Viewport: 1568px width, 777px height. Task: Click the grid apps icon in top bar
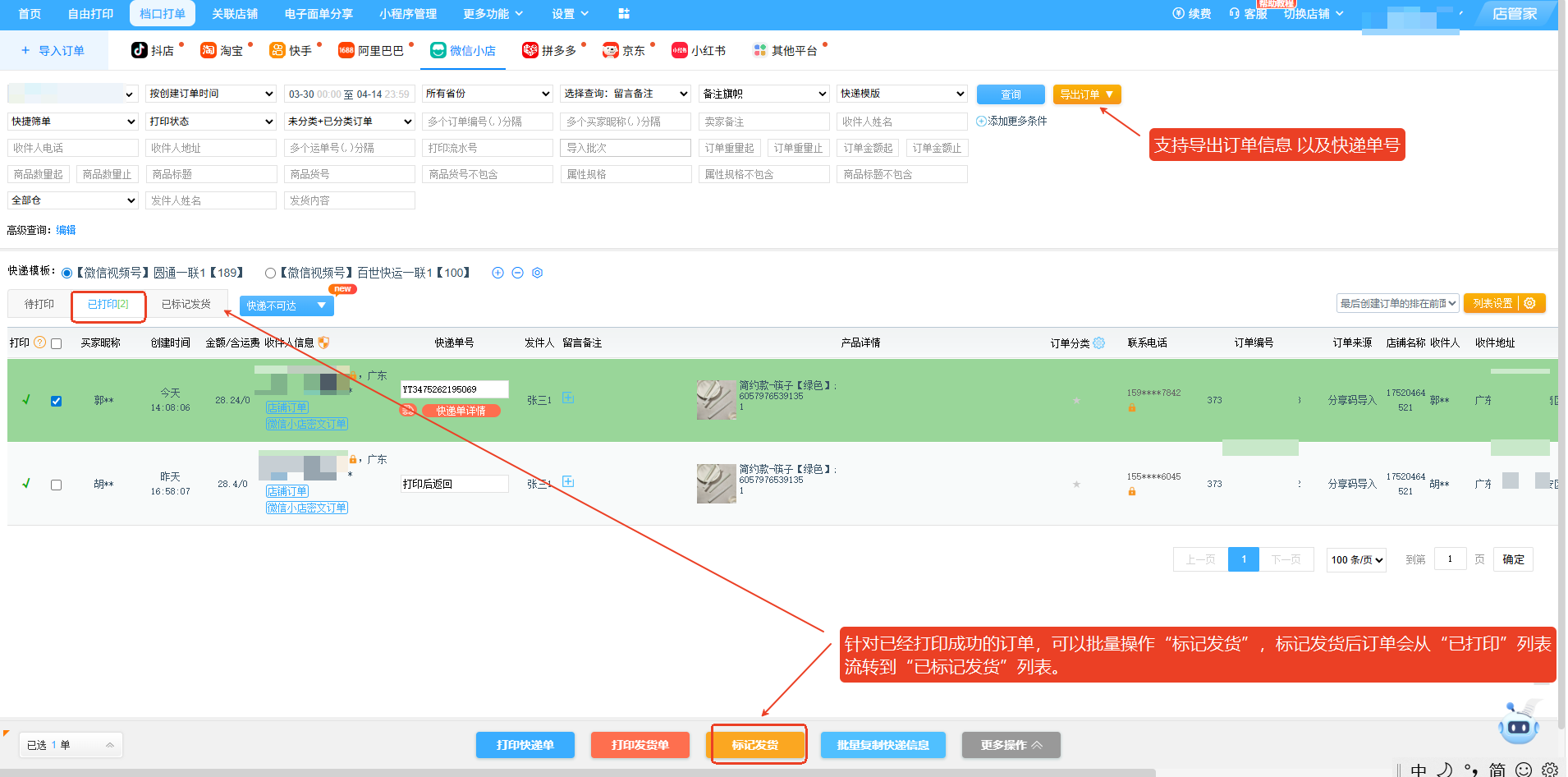coord(624,13)
